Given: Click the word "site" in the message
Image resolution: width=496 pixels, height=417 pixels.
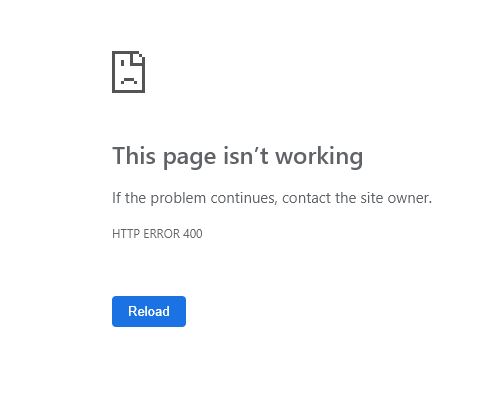Looking at the screenshot, I should click(x=372, y=198).
